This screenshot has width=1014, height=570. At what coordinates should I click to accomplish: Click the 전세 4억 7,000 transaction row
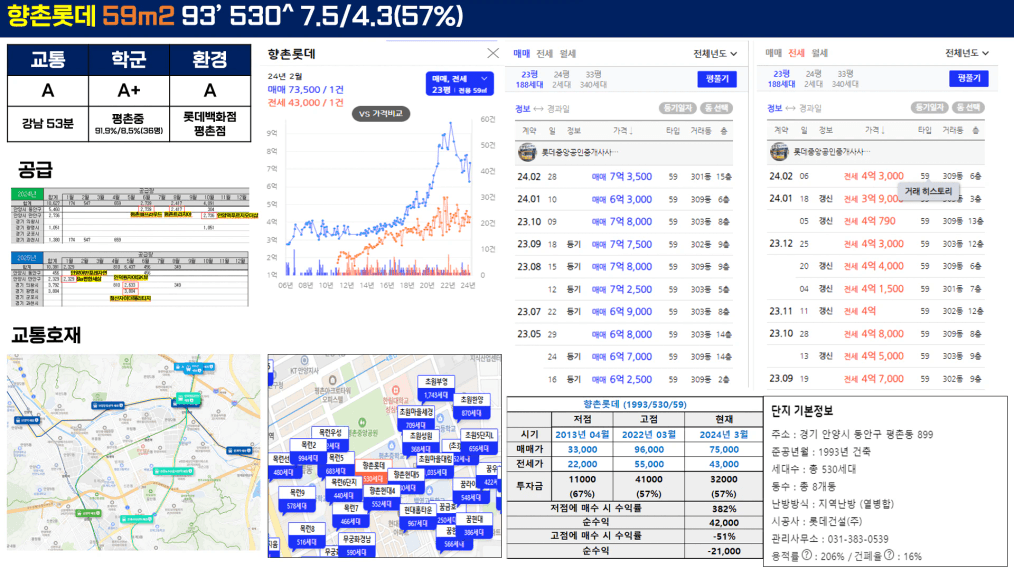876,378
